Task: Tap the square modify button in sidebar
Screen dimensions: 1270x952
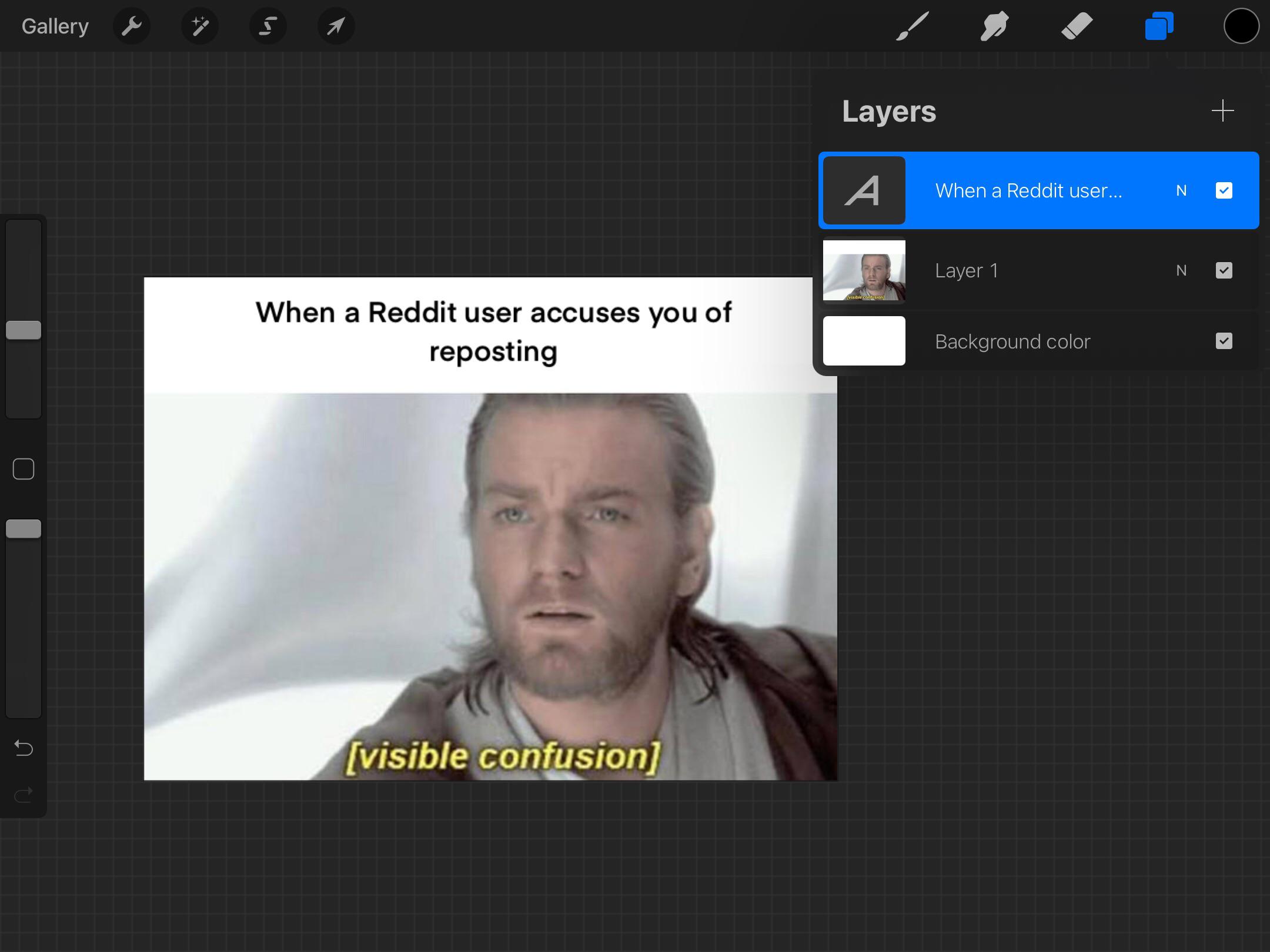Action: click(24, 469)
